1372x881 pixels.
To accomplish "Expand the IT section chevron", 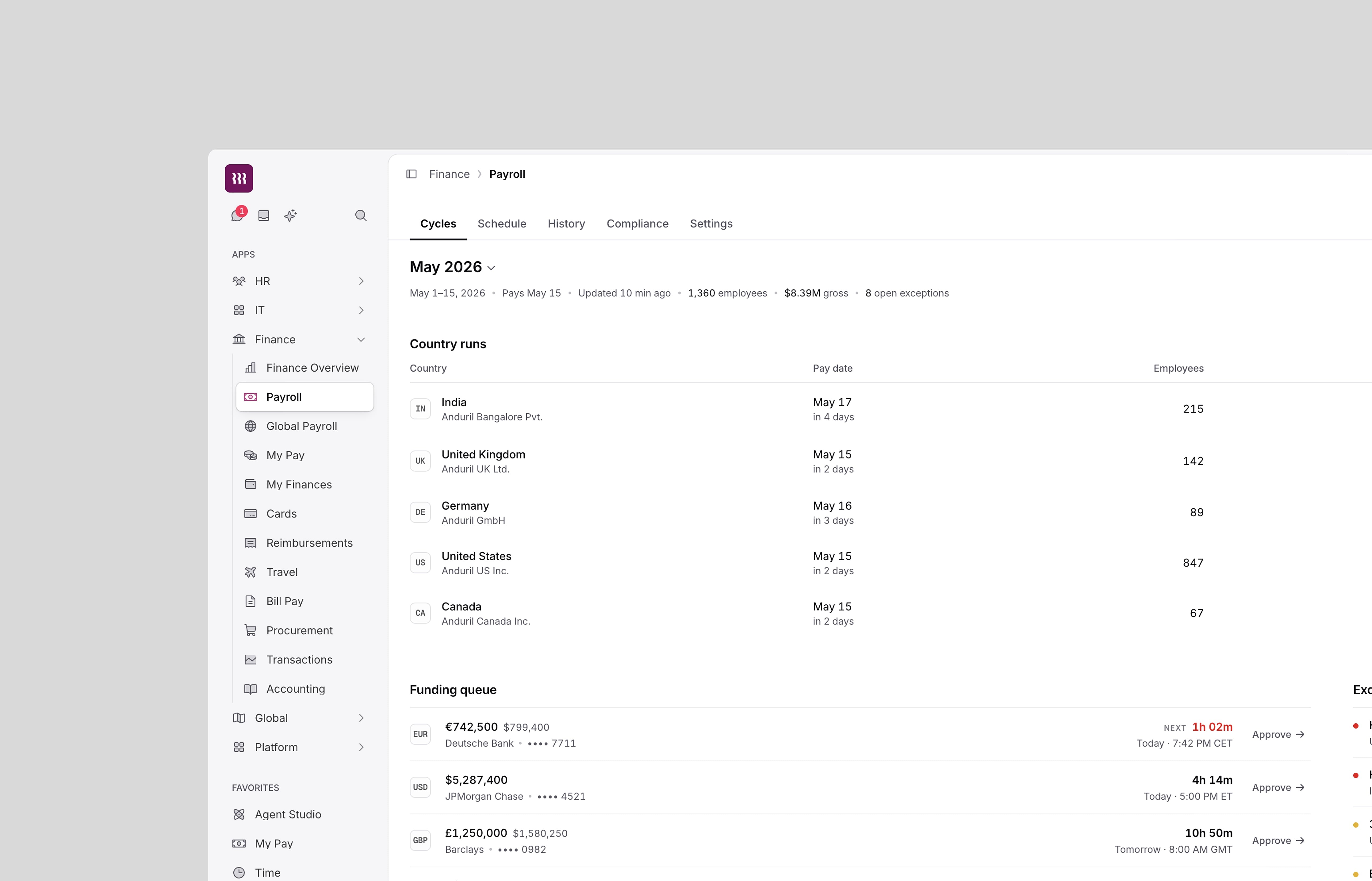I will click(361, 310).
